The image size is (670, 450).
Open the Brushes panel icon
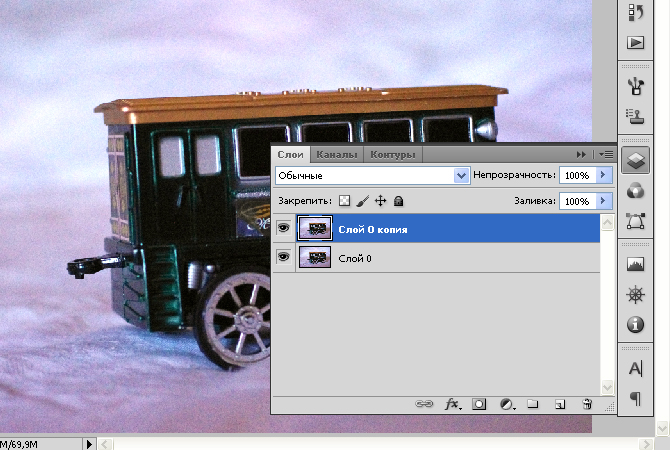click(x=635, y=86)
